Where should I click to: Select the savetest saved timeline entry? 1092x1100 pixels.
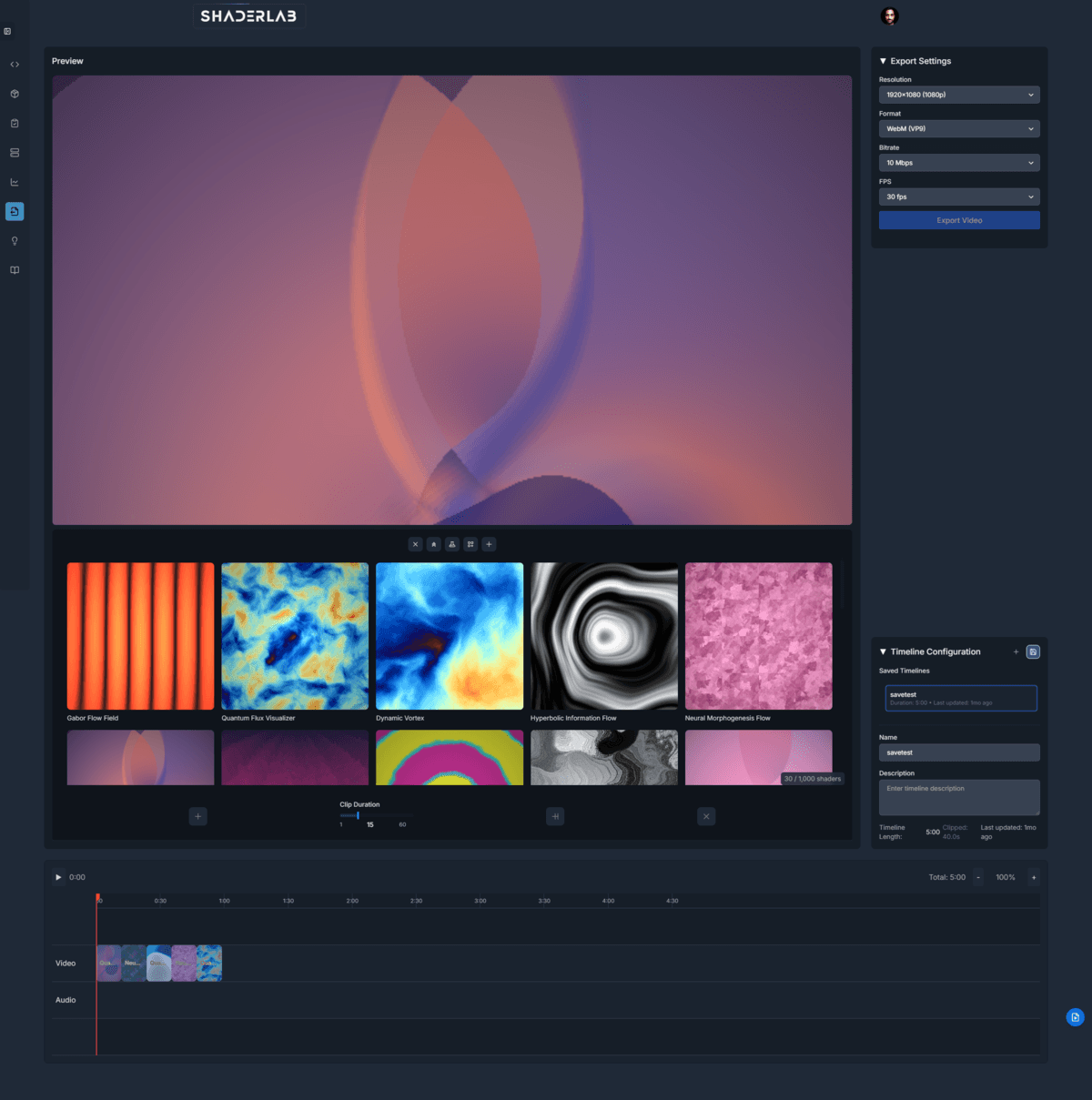[961, 698]
